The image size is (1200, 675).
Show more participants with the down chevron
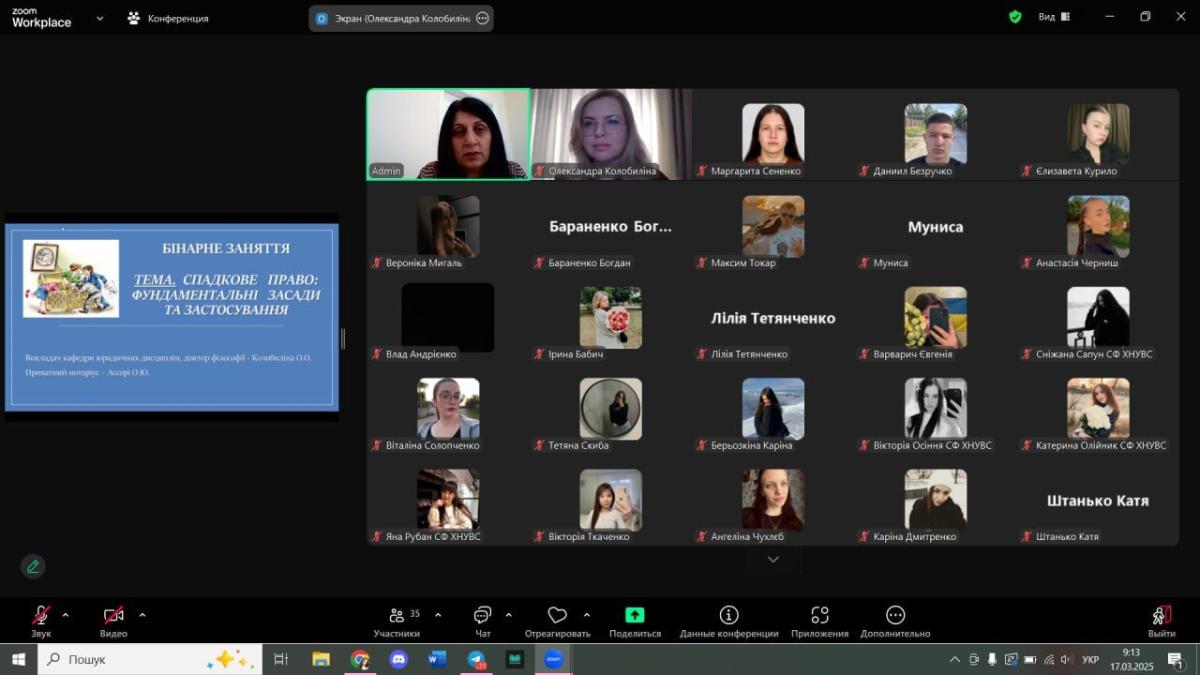[772, 560]
